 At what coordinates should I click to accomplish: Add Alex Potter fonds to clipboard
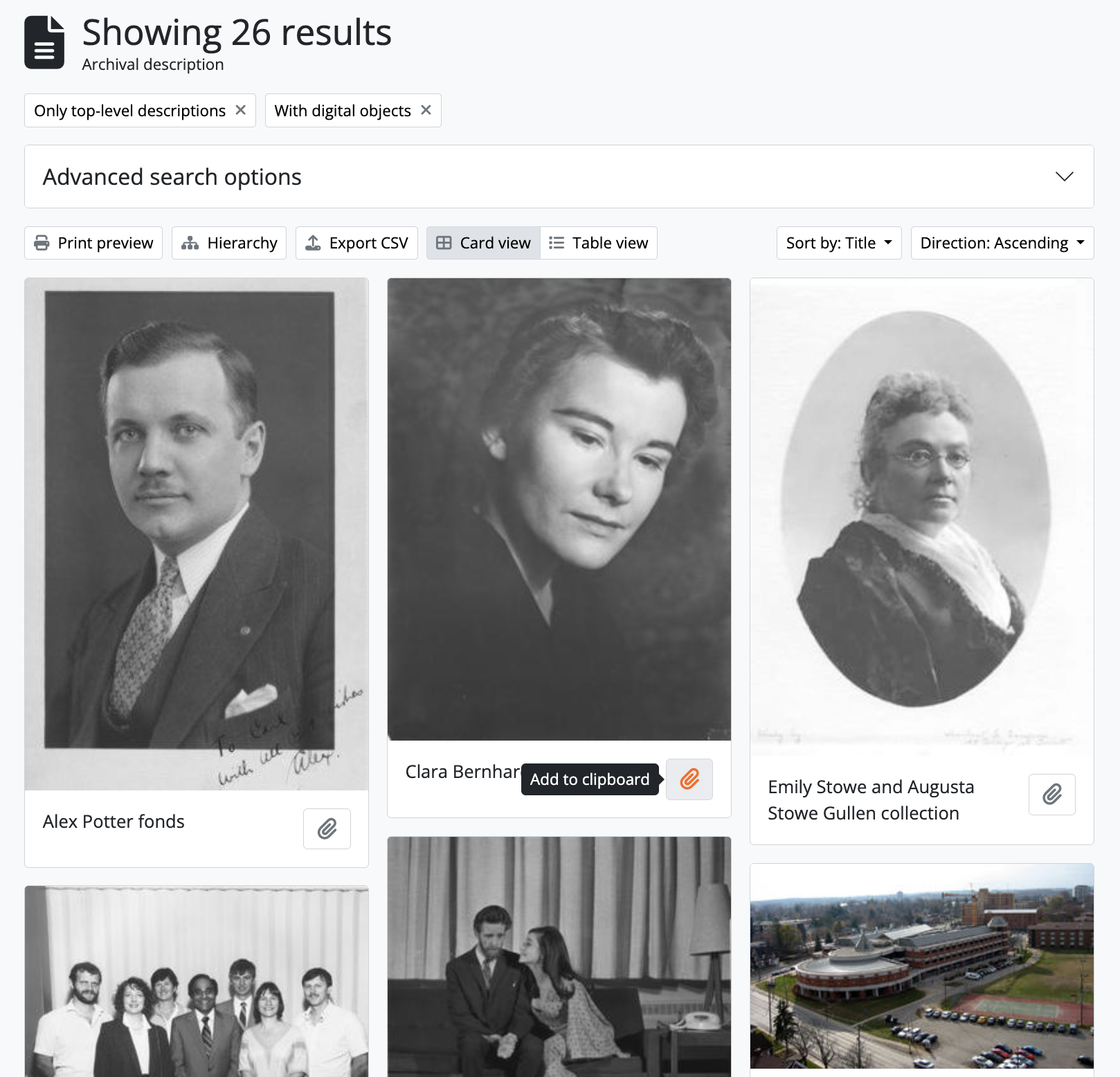click(x=327, y=829)
